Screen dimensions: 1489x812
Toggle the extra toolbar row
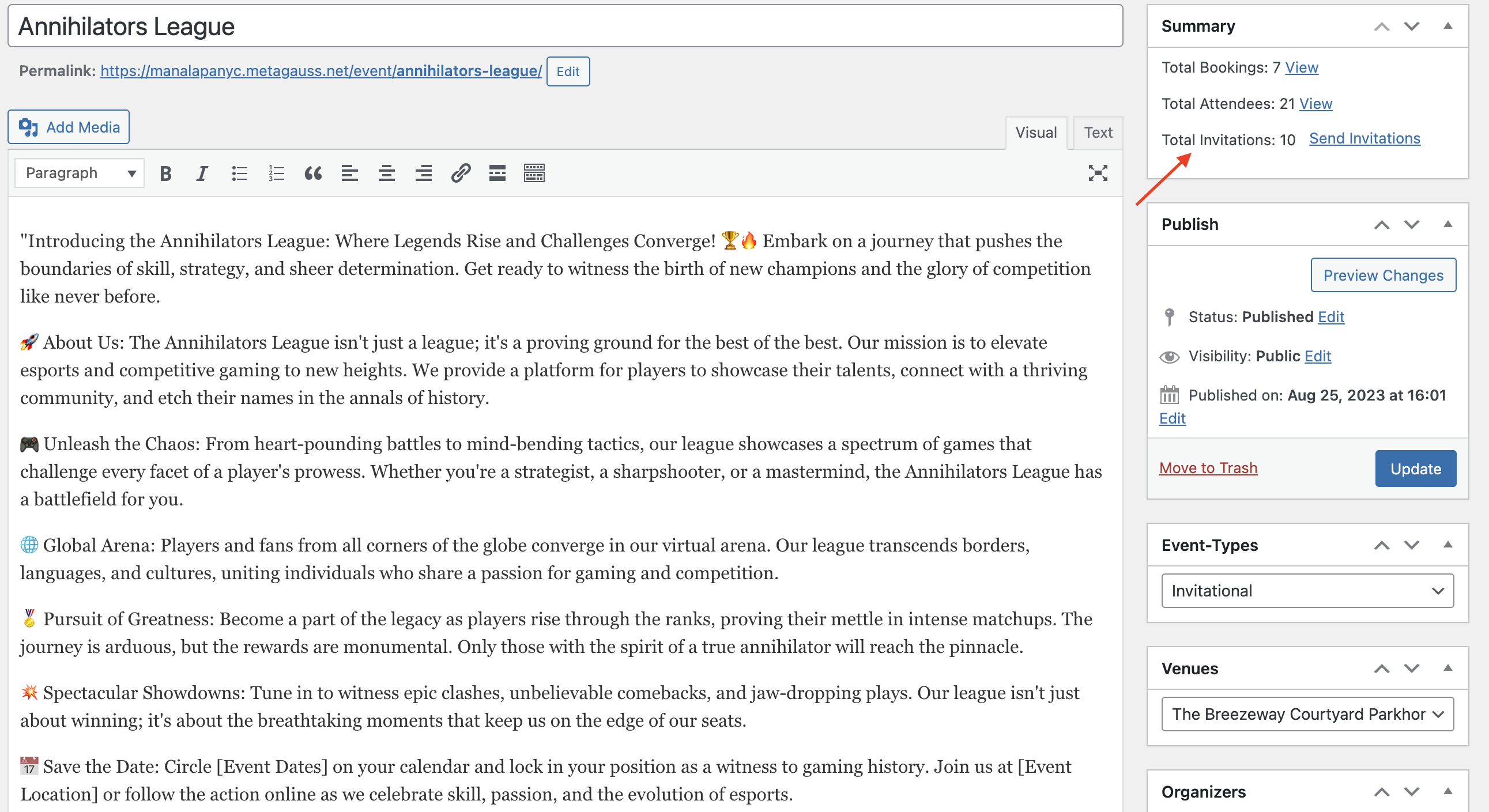(x=534, y=173)
